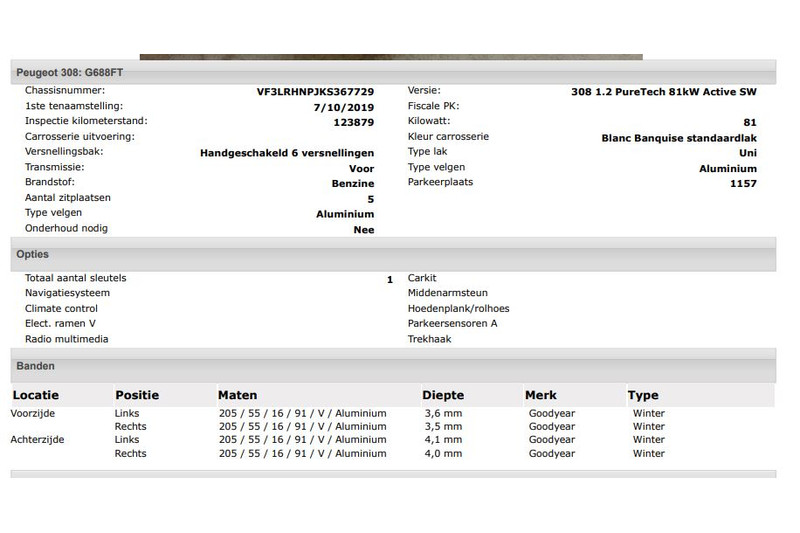Image resolution: width=800 pixels, height=533 pixels.
Task: Click the Opties section header
Action: click(x=33, y=255)
